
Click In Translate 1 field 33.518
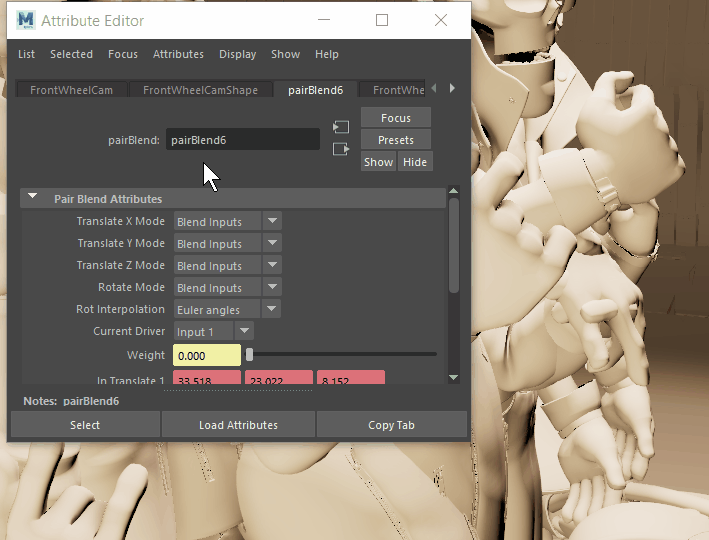pyautogui.click(x=207, y=378)
